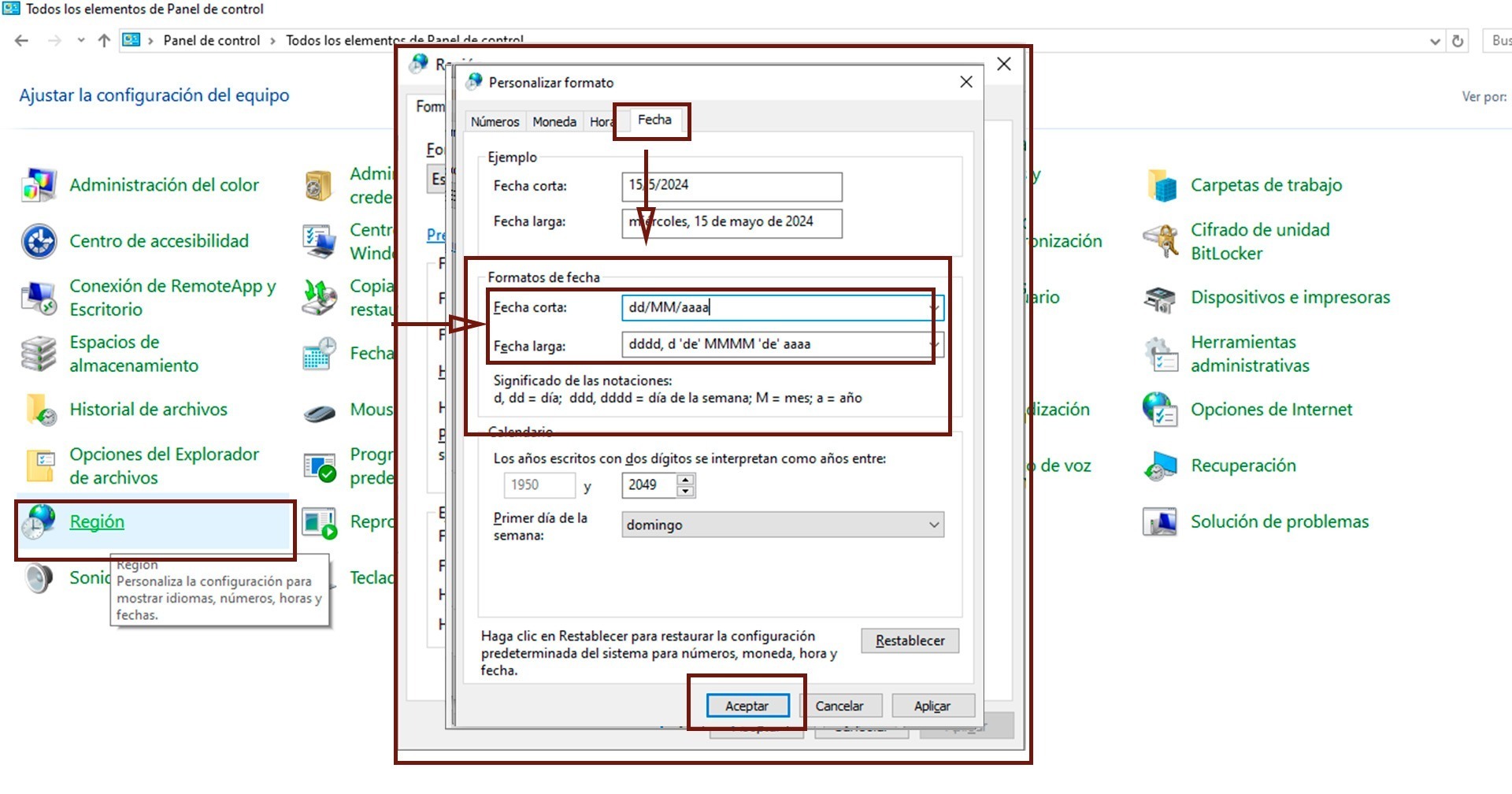Click the Aceptar button
Screen dimensions: 1512x794
(x=747, y=706)
